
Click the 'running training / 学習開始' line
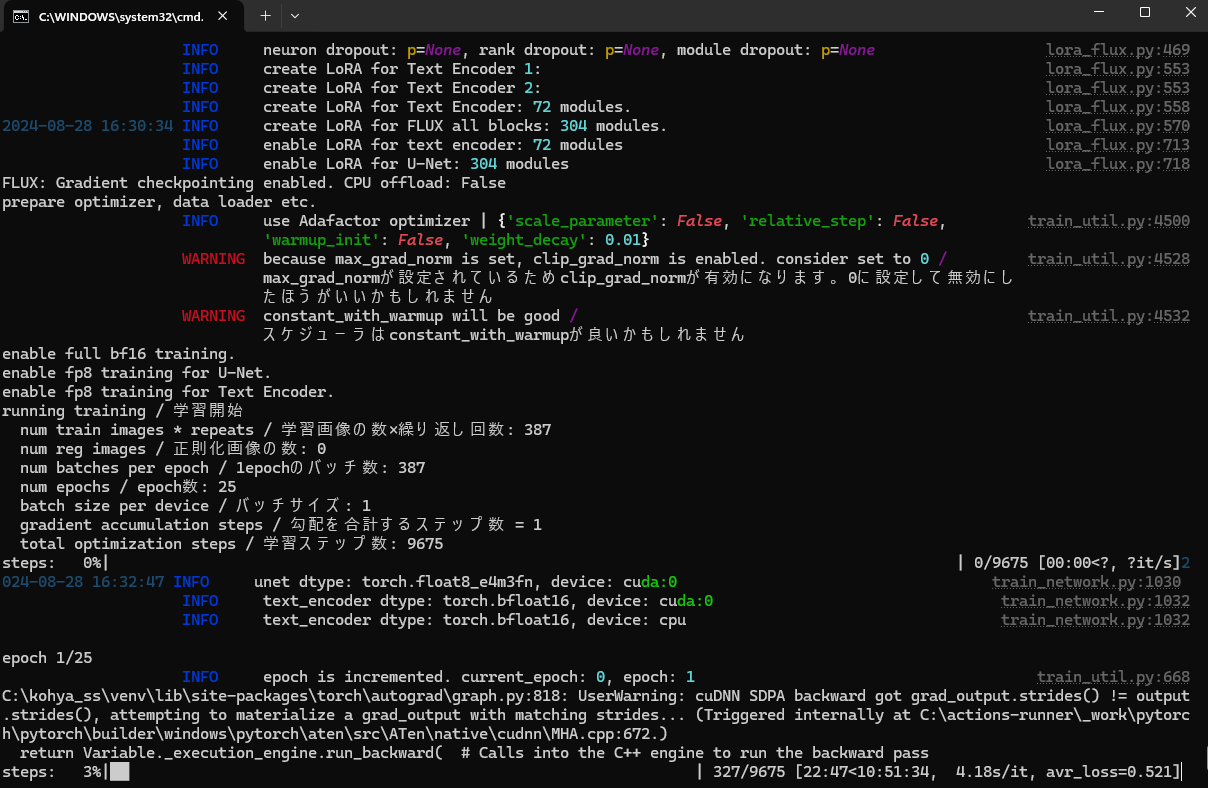[x=124, y=411]
